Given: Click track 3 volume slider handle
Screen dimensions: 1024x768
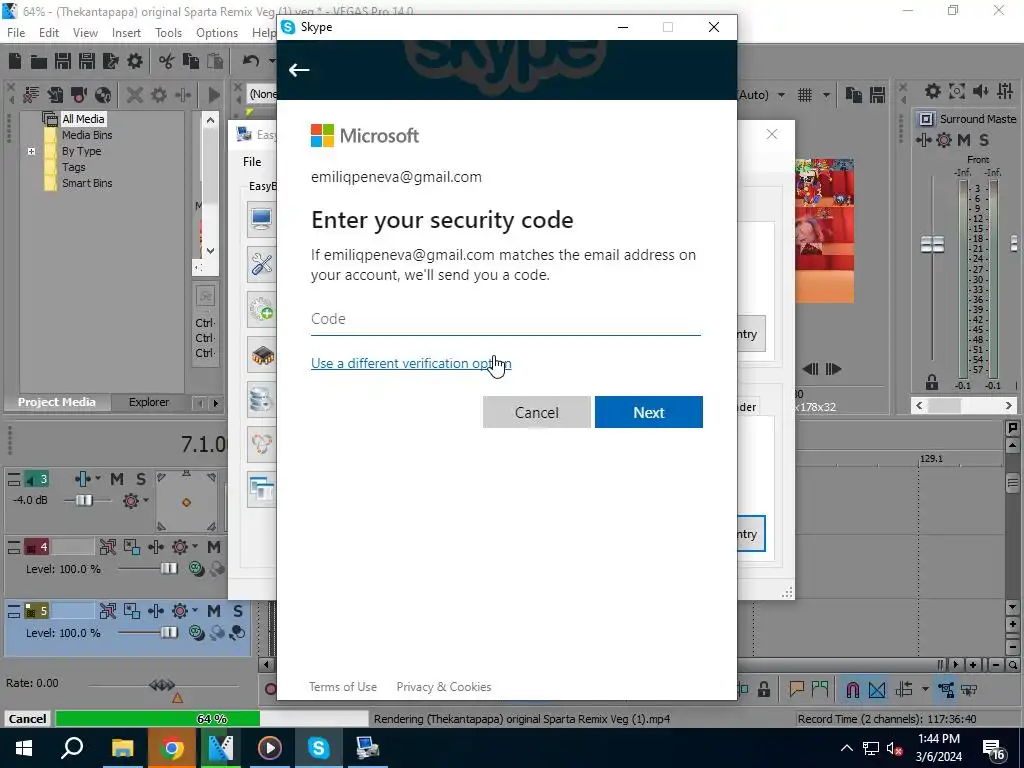Looking at the screenshot, I should (84, 501).
